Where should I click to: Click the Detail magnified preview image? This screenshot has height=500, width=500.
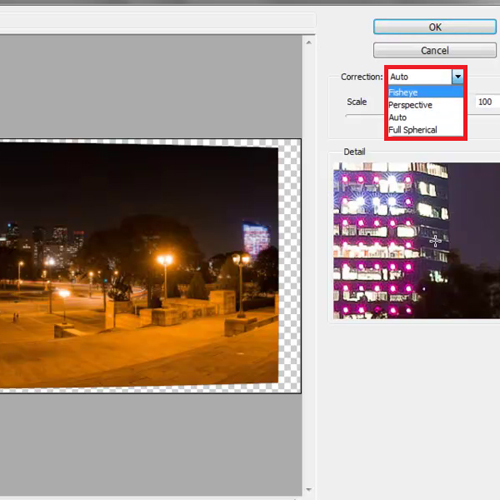coord(417,240)
